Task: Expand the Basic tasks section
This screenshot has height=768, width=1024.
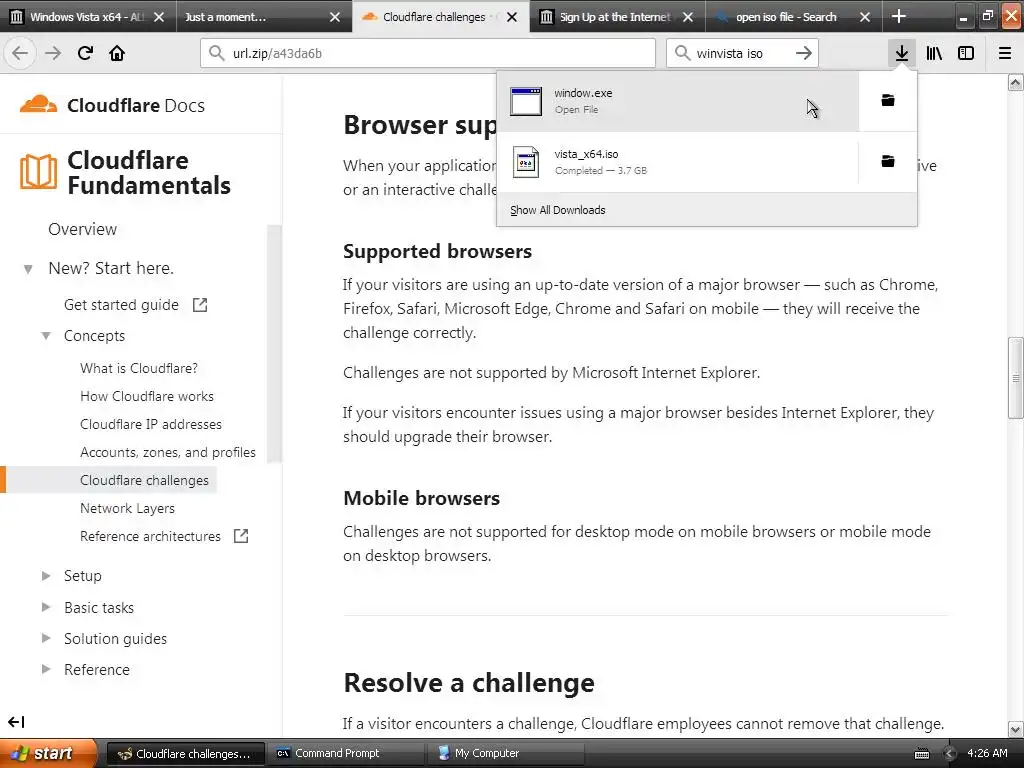Action: [46, 607]
